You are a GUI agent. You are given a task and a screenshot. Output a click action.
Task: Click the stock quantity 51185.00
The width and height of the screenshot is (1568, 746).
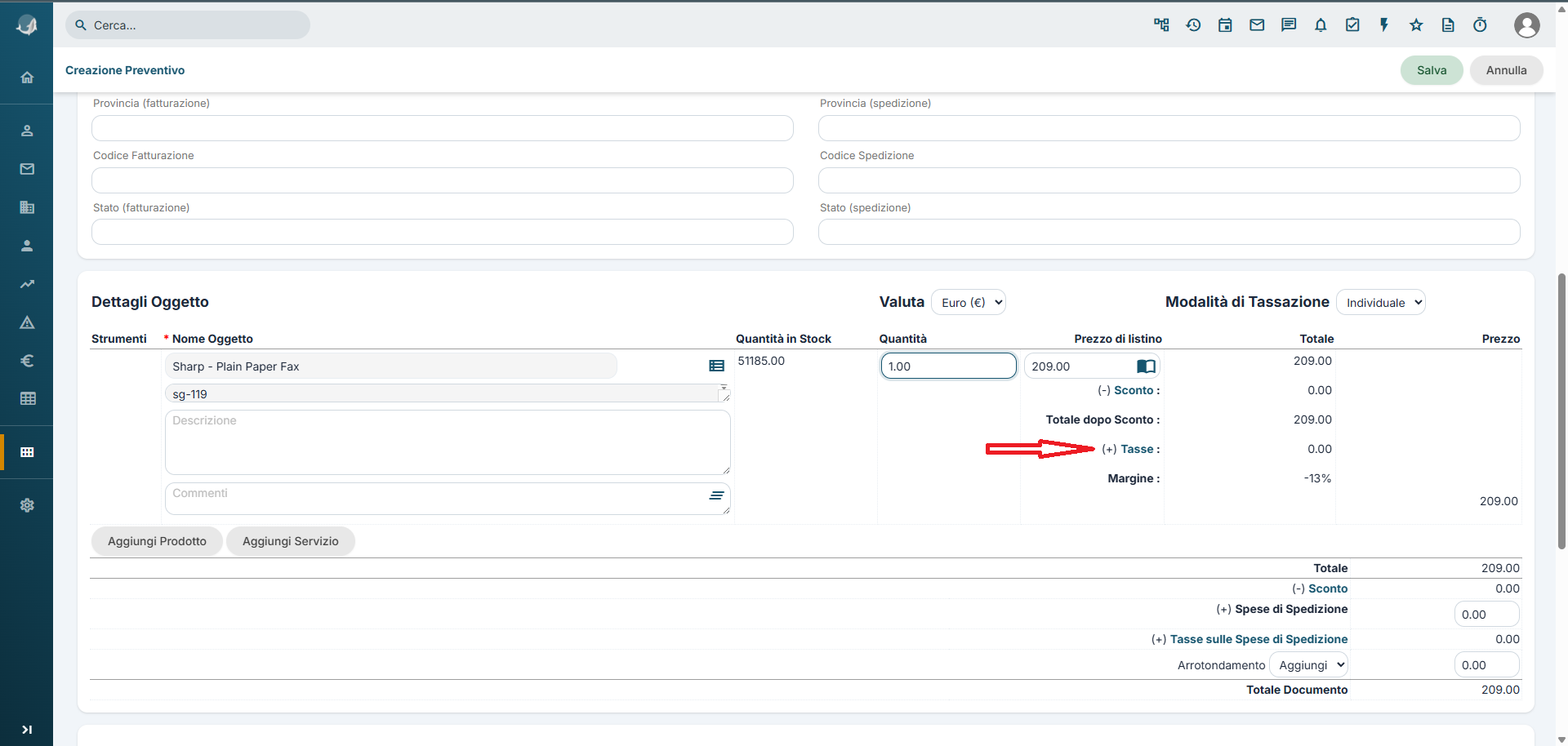pyautogui.click(x=761, y=361)
